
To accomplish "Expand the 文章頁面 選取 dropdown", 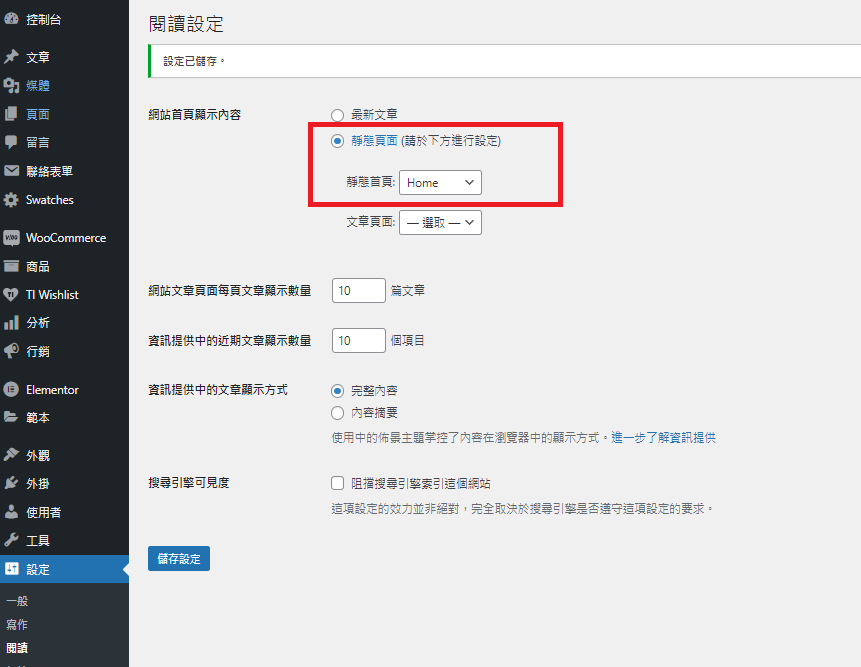I will 440,222.
